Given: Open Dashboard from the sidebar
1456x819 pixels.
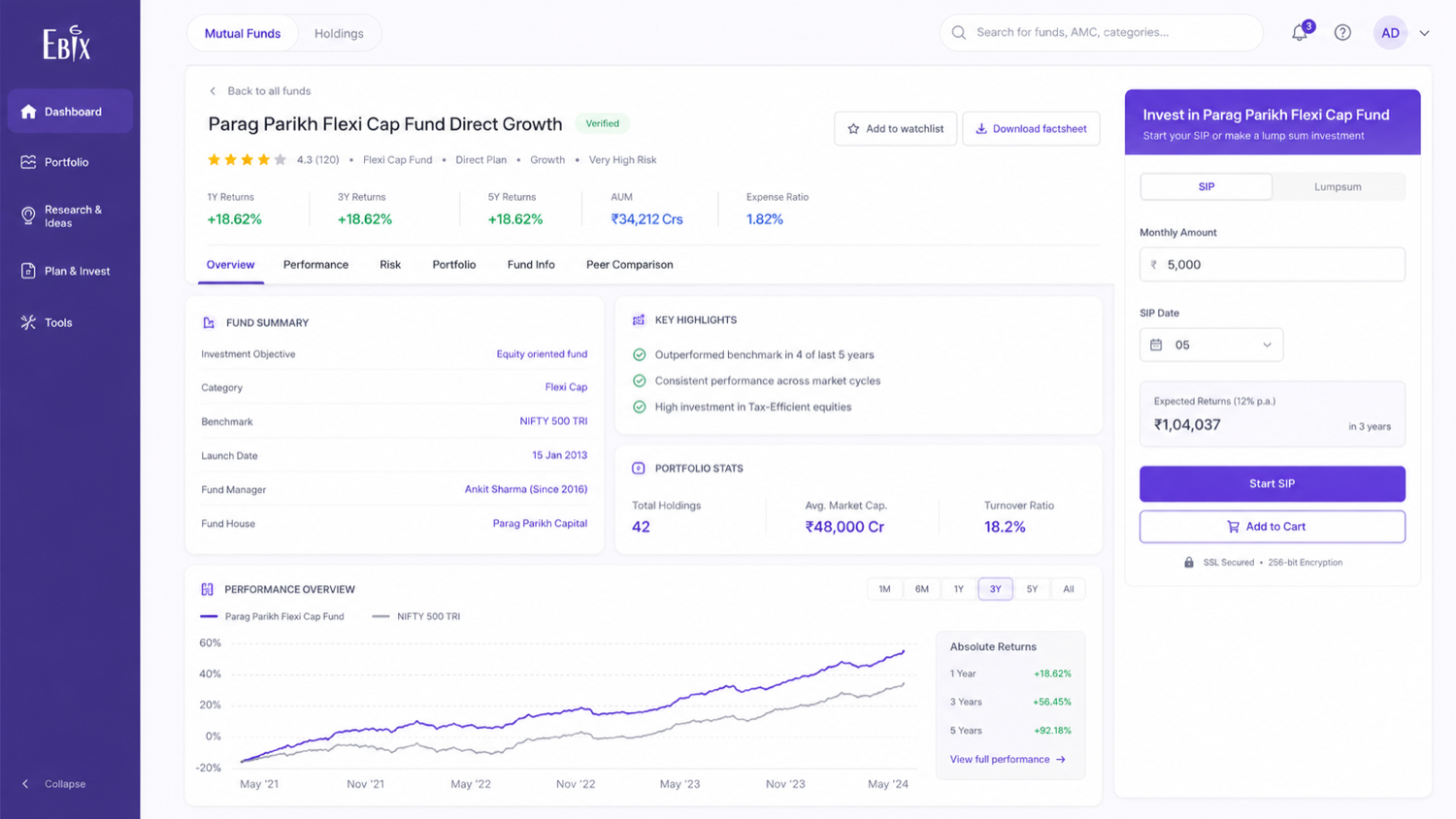Looking at the screenshot, I should click(x=70, y=112).
